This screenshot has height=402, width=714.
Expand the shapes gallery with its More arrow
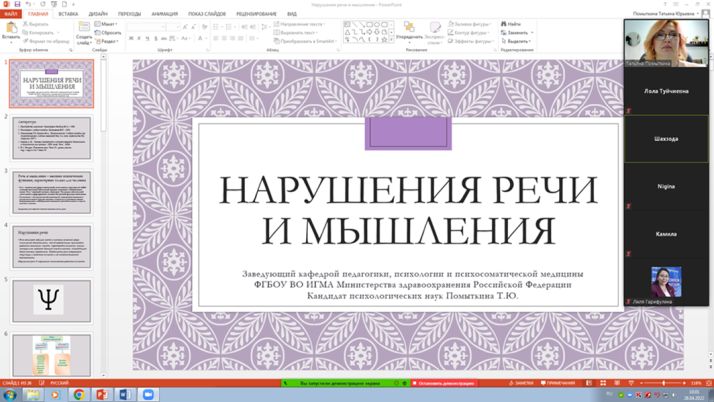(x=392, y=41)
